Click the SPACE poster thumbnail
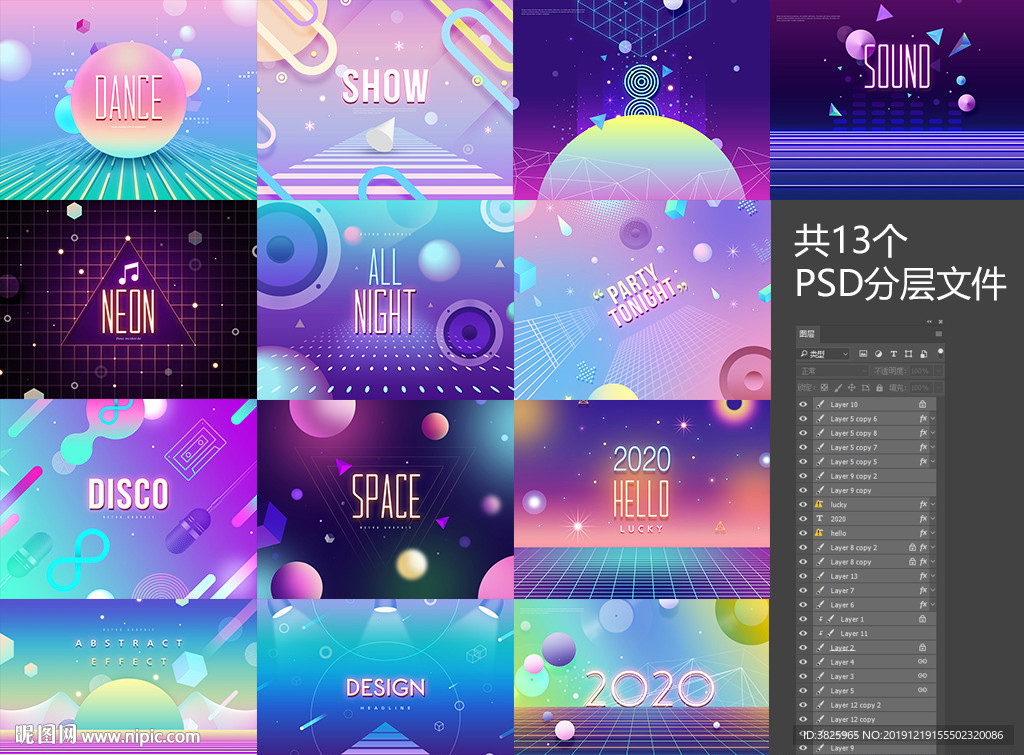Viewport: 1024px width, 755px height. coord(385,499)
